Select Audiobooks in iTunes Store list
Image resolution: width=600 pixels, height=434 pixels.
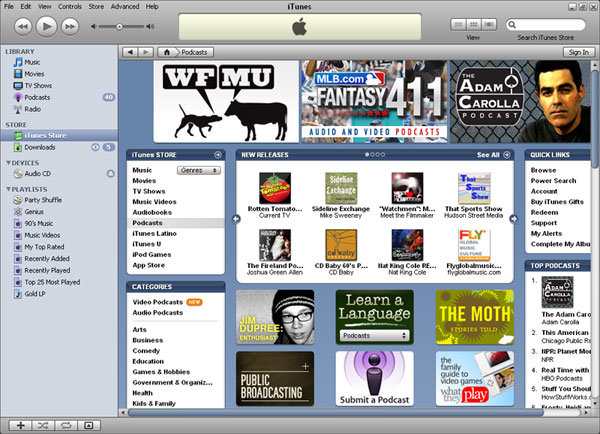[x=152, y=212]
